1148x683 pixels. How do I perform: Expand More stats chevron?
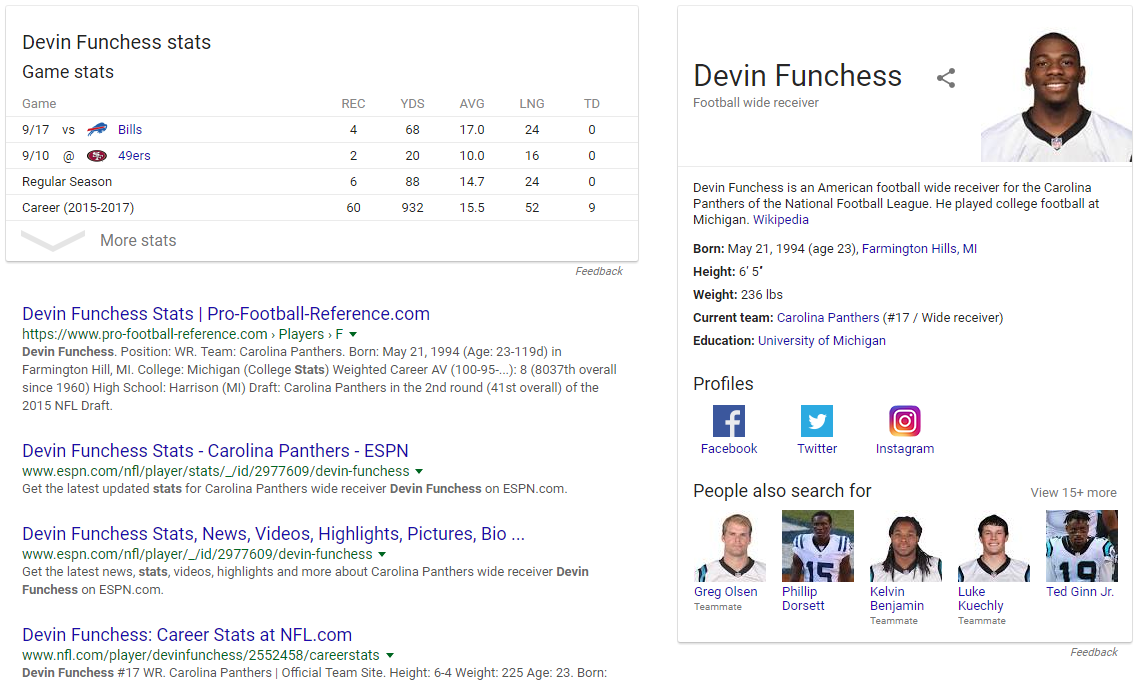pyautogui.click(x=53, y=241)
